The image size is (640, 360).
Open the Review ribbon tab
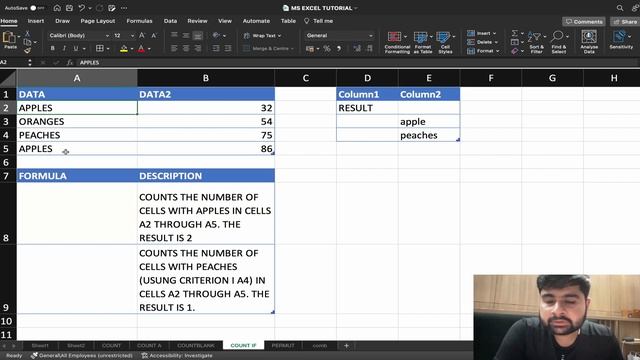click(x=197, y=21)
